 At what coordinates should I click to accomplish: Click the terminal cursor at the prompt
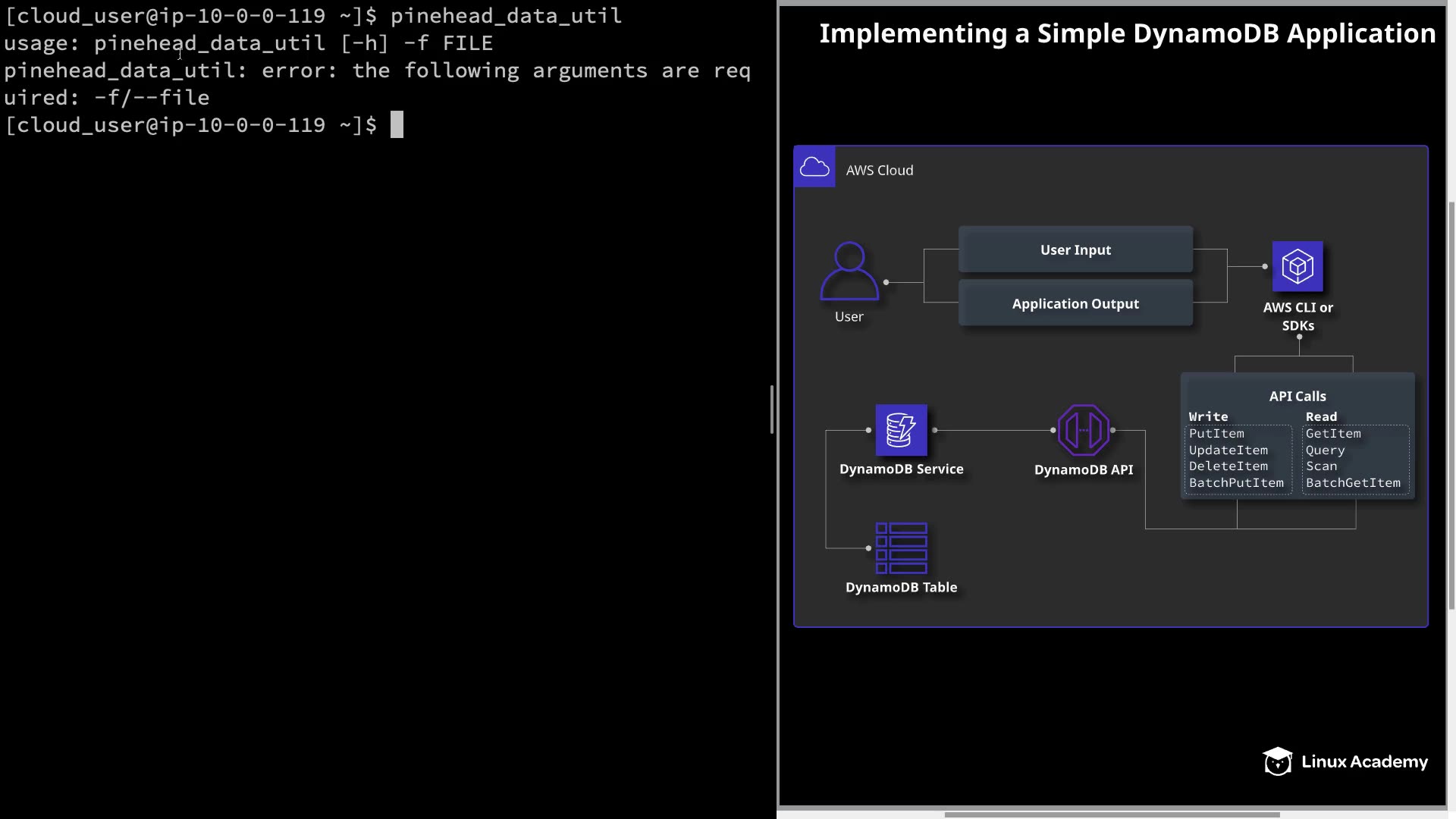coord(397,125)
